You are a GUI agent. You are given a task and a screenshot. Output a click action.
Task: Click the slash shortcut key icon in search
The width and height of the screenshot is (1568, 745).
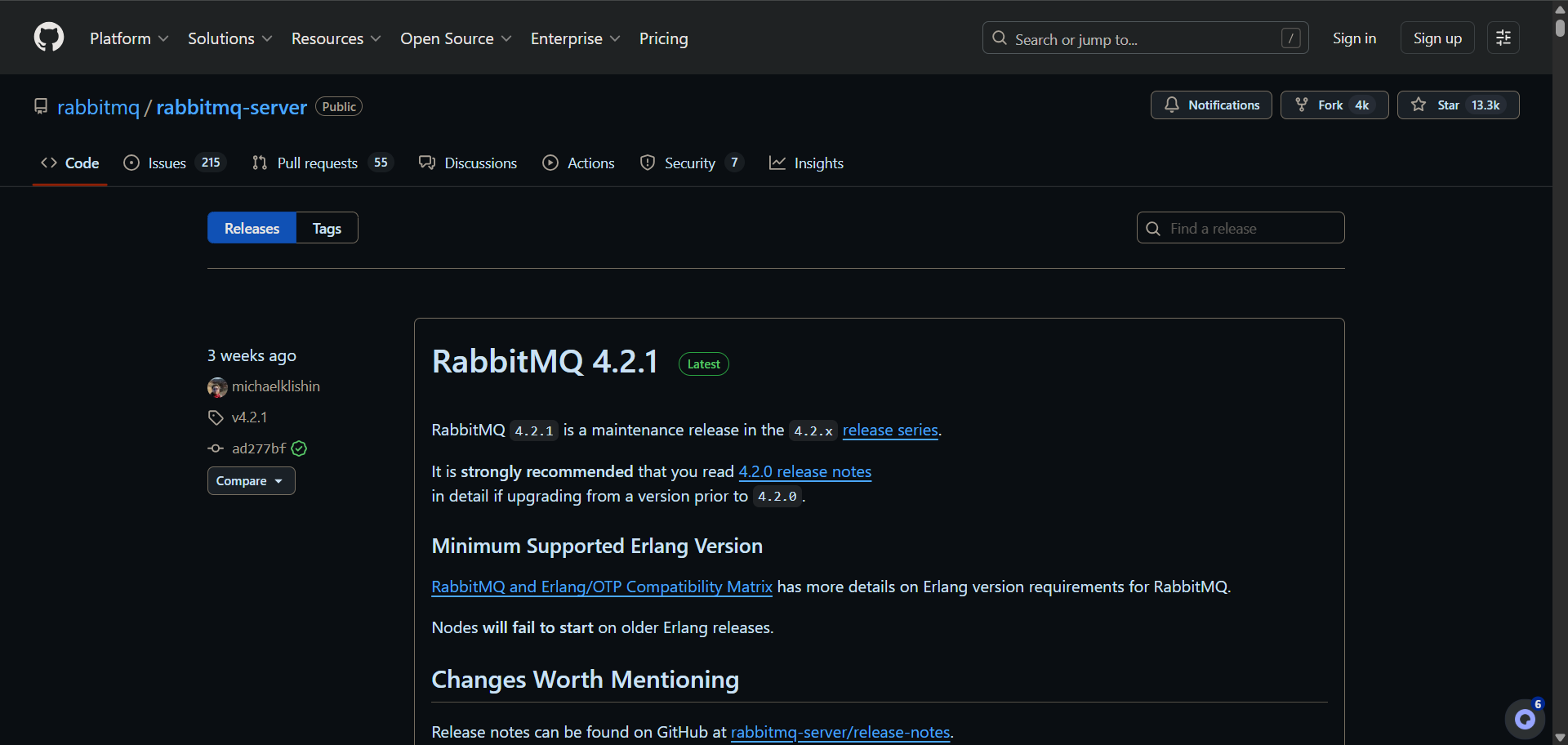pyautogui.click(x=1290, y=38)
